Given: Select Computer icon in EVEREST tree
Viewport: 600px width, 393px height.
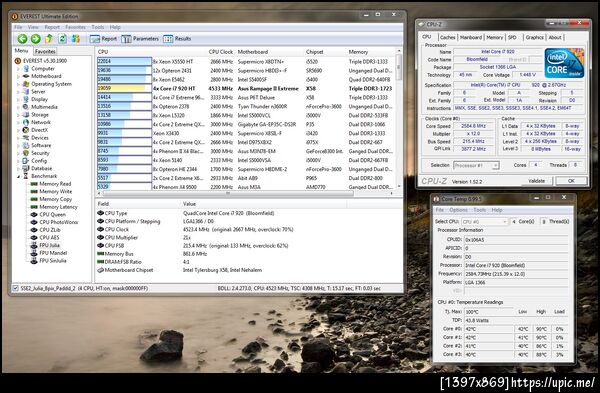Looking at the screenshot, I should click(26, 68).
